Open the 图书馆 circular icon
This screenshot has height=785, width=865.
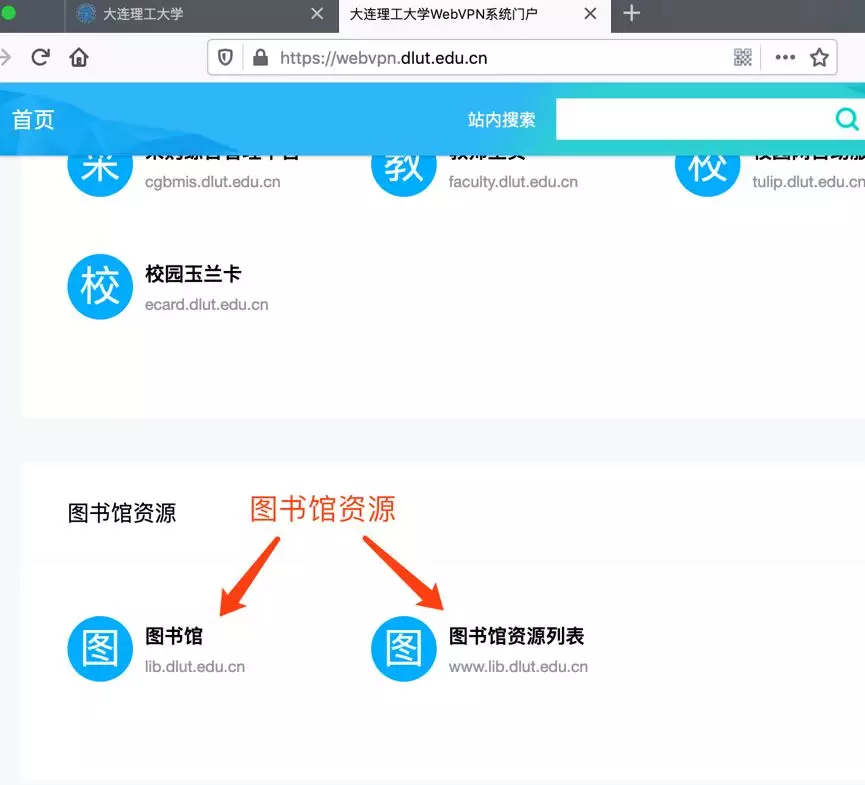click(100, 648)
